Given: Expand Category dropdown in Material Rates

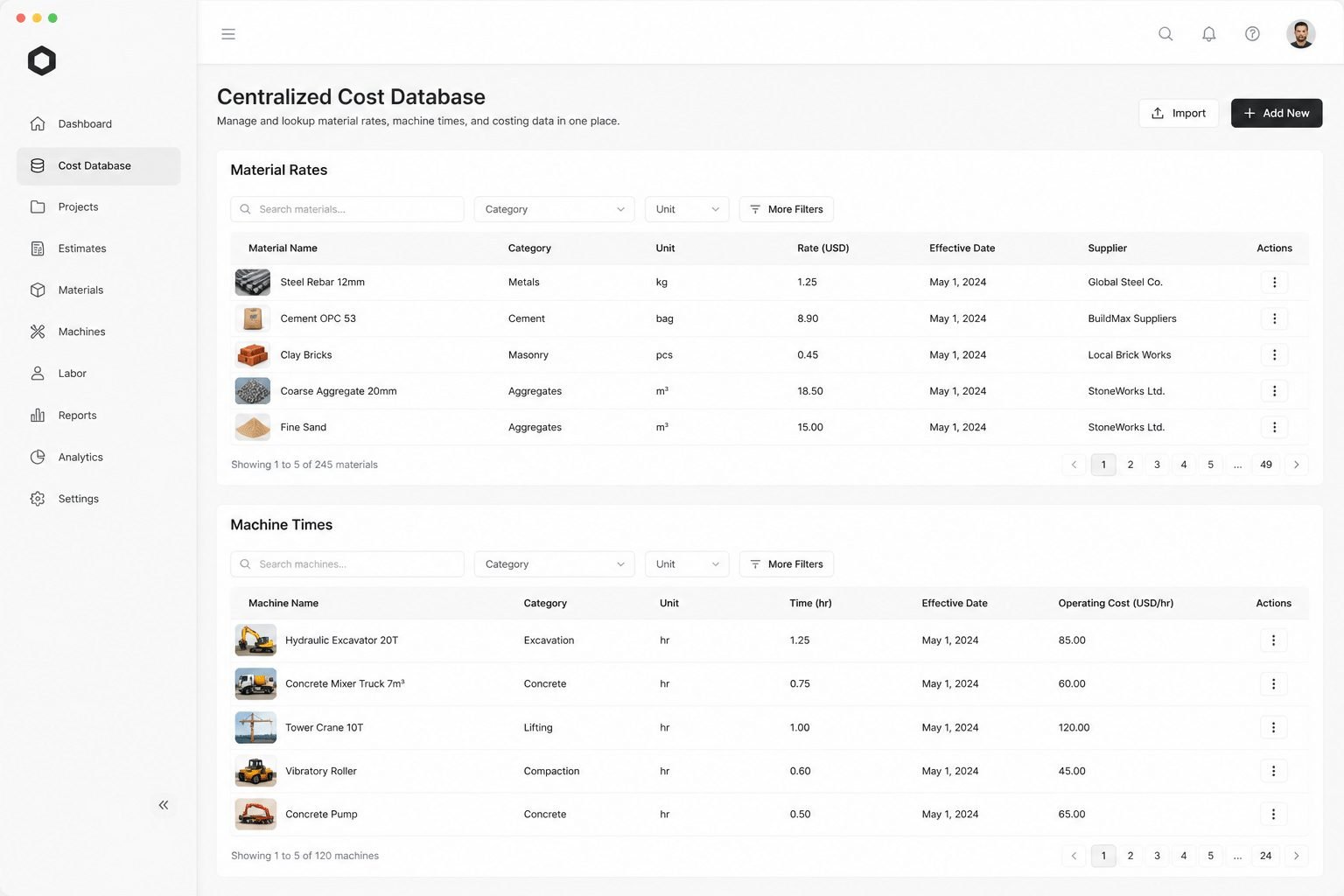Looking at the screenshot, I should (x=555, y=209).
